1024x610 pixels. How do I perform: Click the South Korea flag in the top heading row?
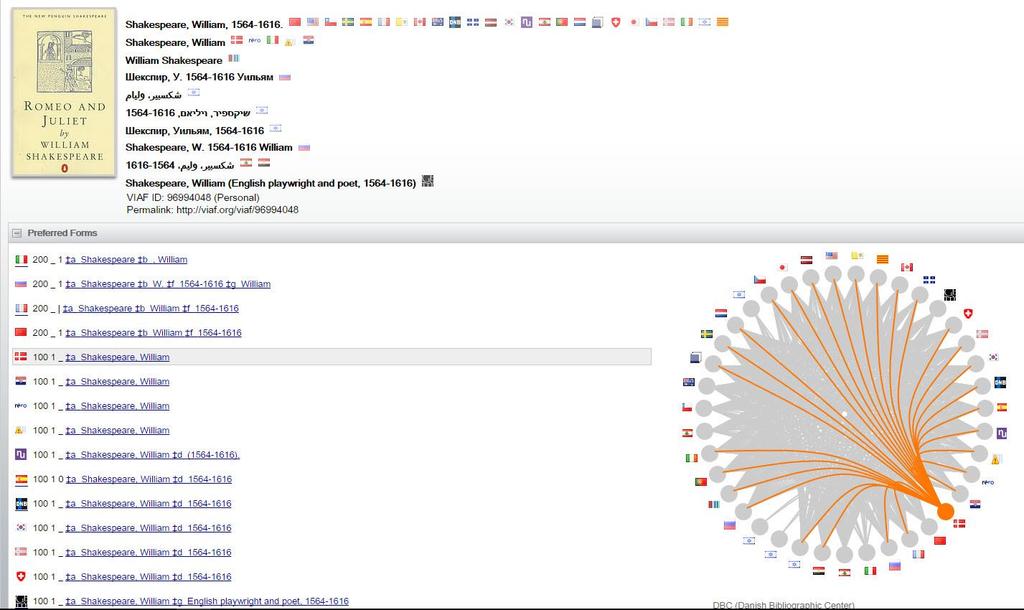pyautogui.click(x=509, y=22)
